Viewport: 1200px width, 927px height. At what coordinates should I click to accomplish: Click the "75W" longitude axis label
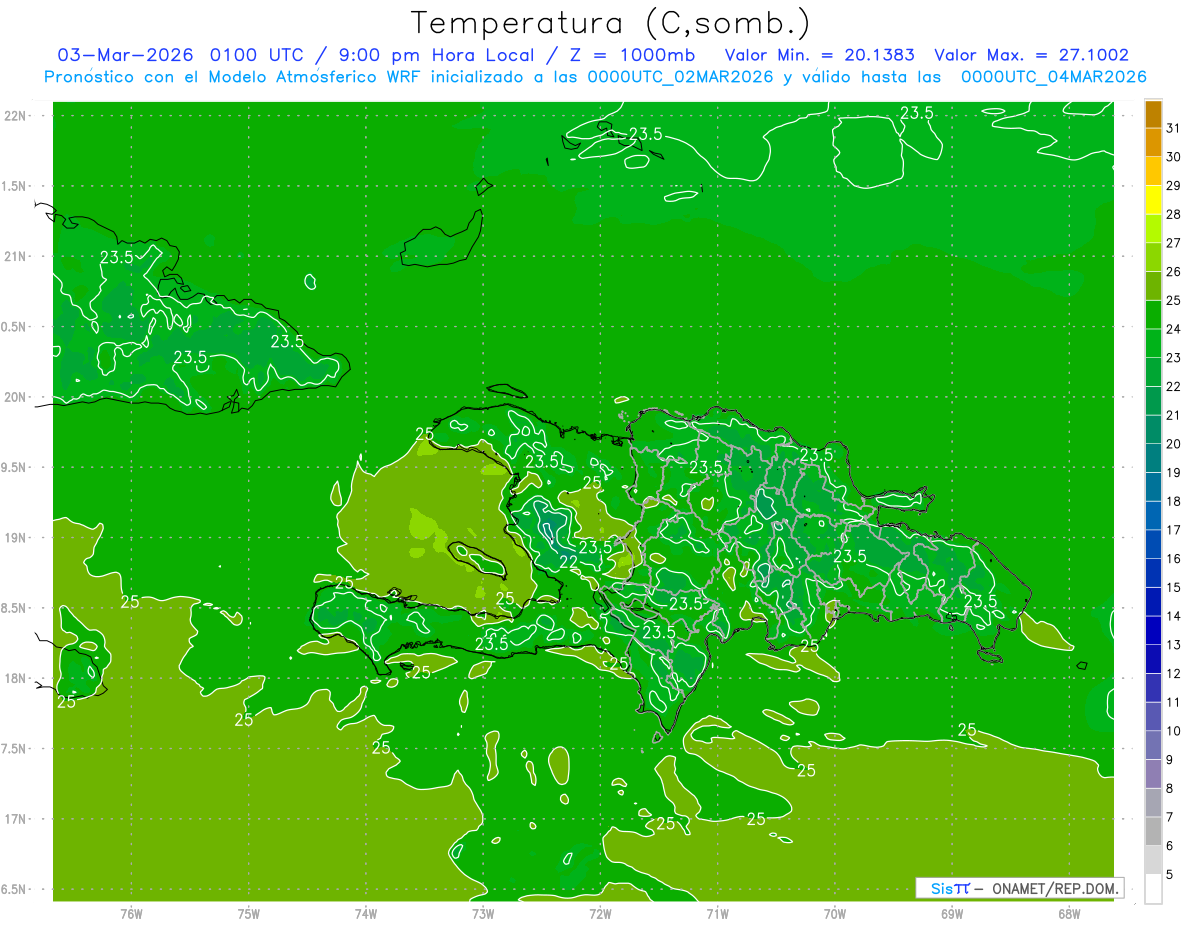pos(249,914)
